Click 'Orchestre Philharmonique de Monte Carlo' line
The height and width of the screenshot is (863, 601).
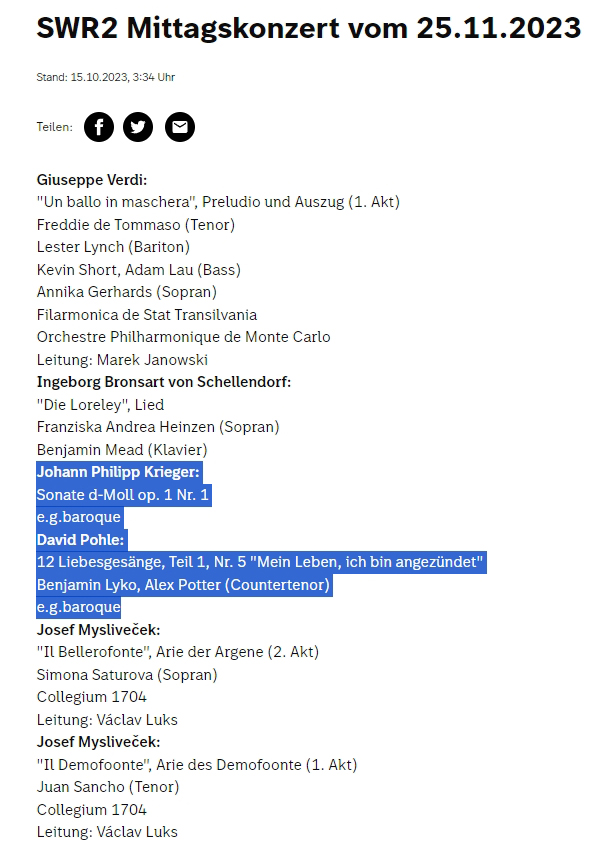point(183,337)
